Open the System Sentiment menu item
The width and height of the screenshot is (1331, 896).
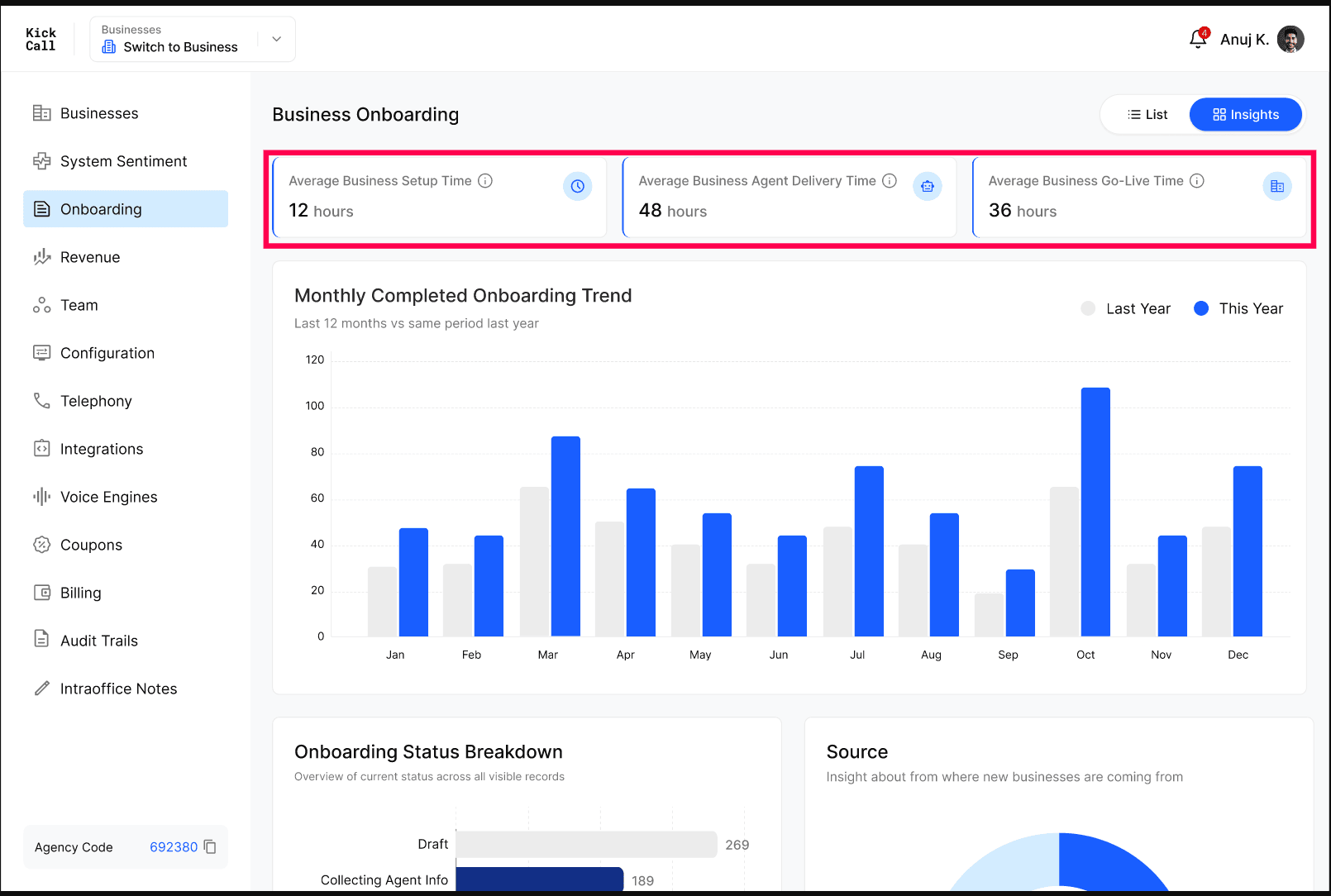(126, 161)
